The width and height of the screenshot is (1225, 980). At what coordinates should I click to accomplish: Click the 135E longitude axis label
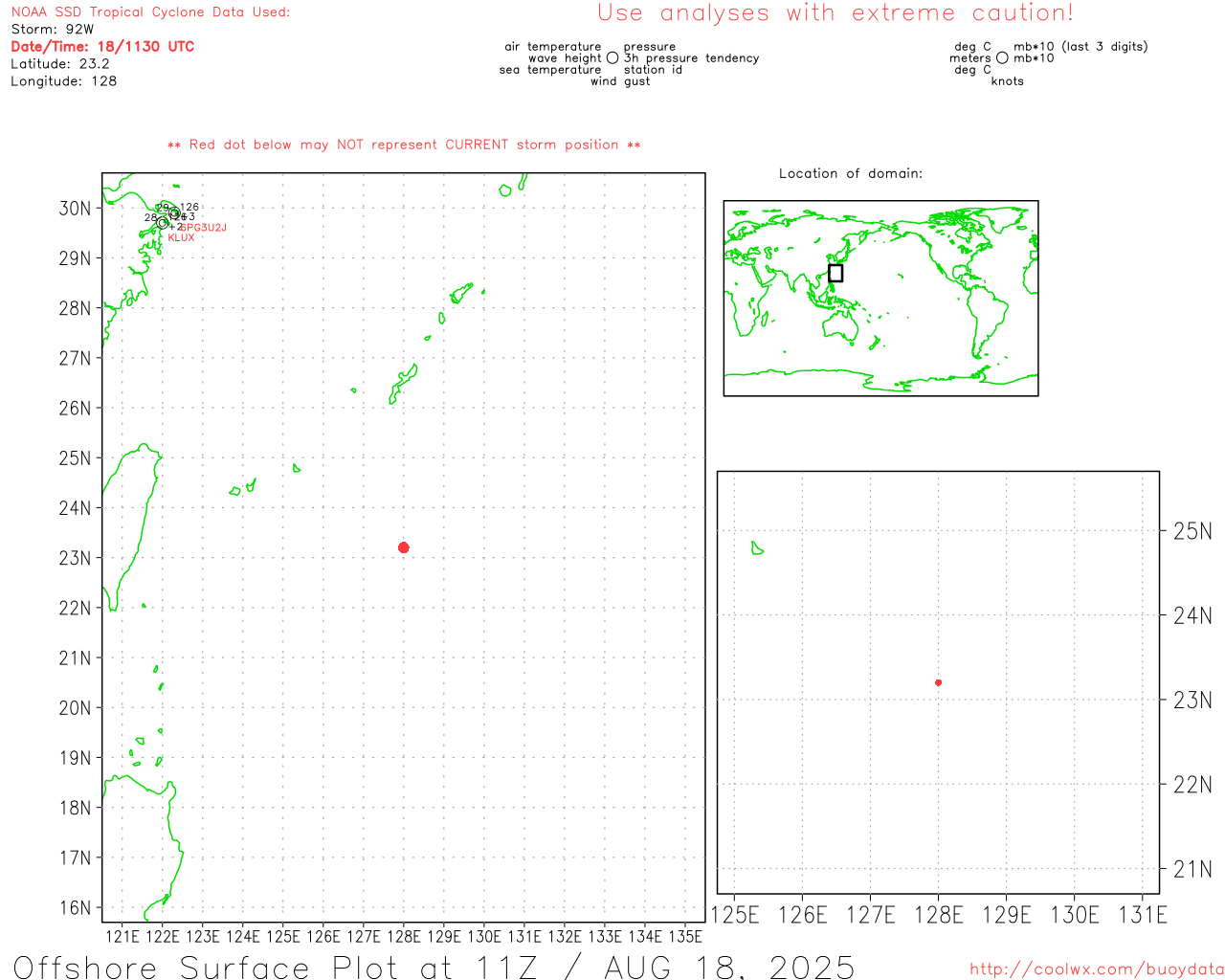685,936
